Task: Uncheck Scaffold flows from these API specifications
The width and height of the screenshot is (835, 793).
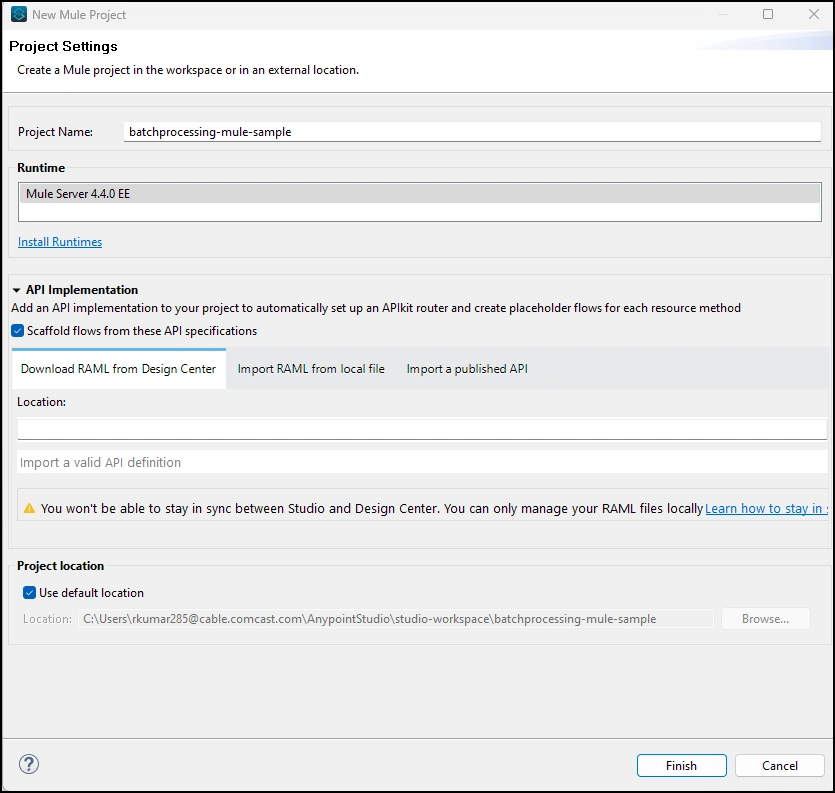Action: coord(18,331)
